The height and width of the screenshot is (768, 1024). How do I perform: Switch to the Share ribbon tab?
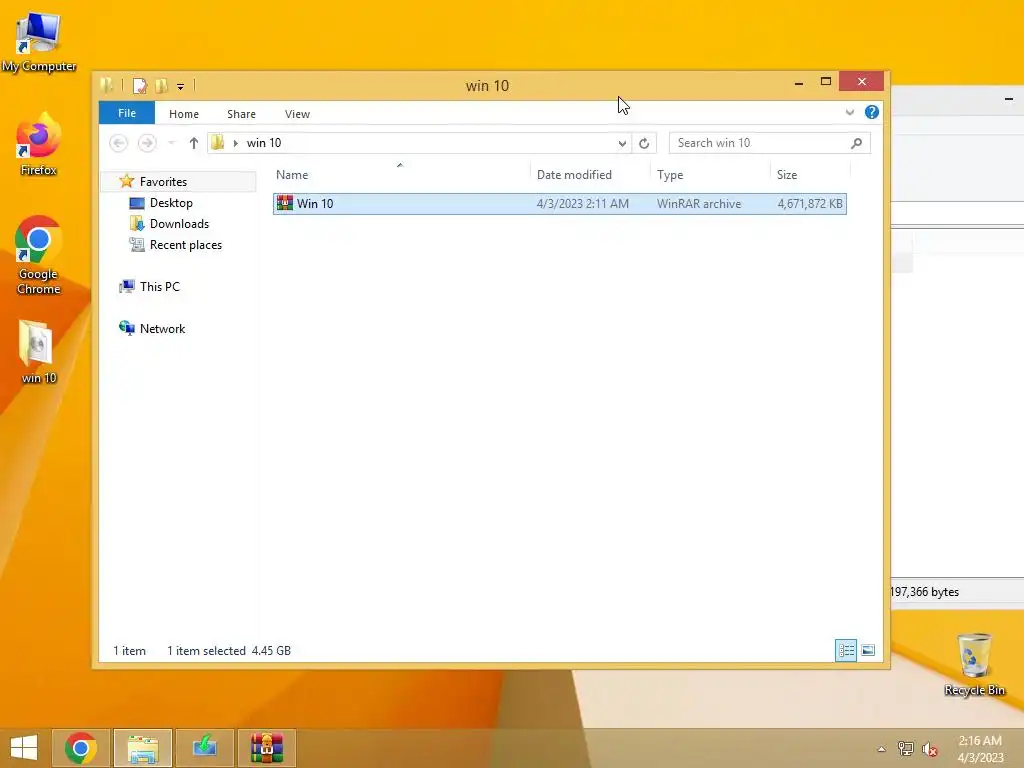(241, 114)
